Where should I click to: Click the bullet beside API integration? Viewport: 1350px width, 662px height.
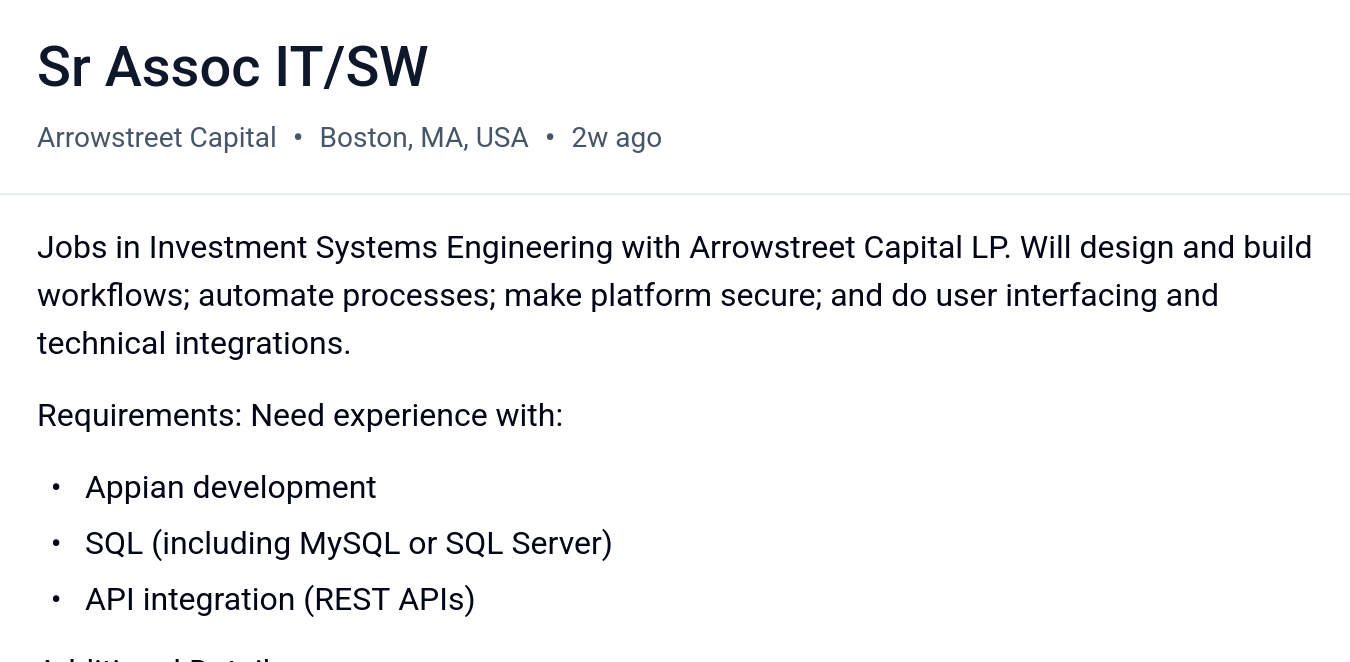(57, 600)
